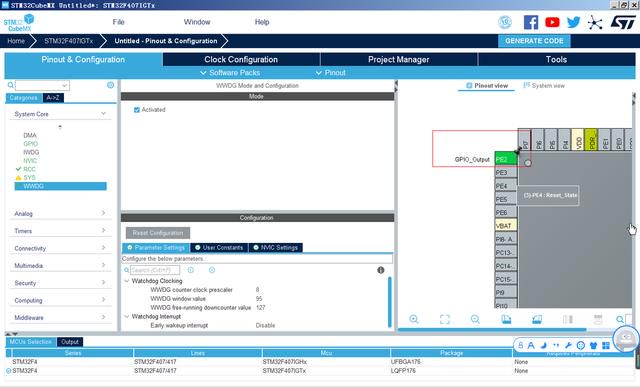This screenshot has height=388, width=640.
Task: Open the Software Packs dropdown
Action: (230, 73)
